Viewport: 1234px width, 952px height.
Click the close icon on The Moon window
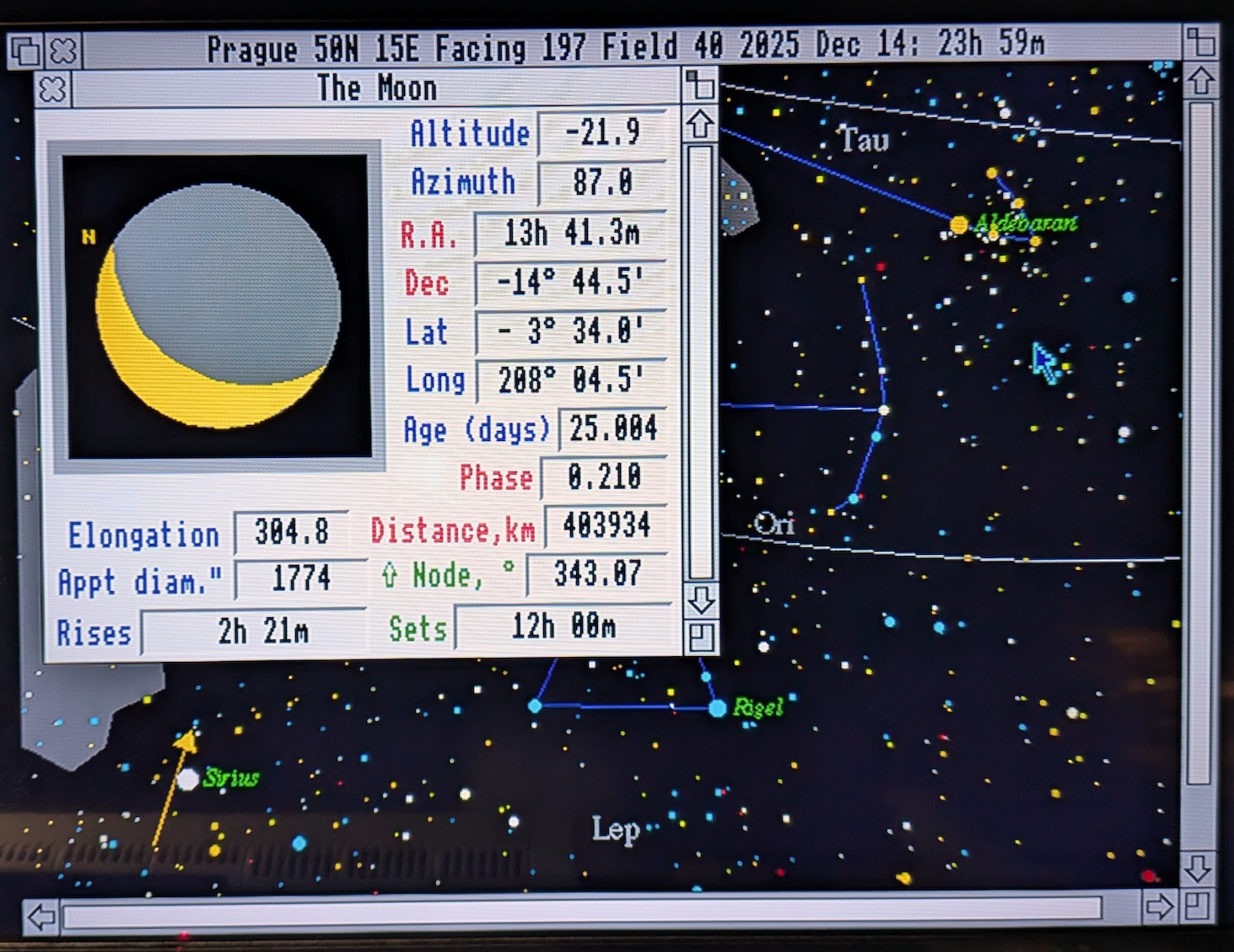pos(52,89)
